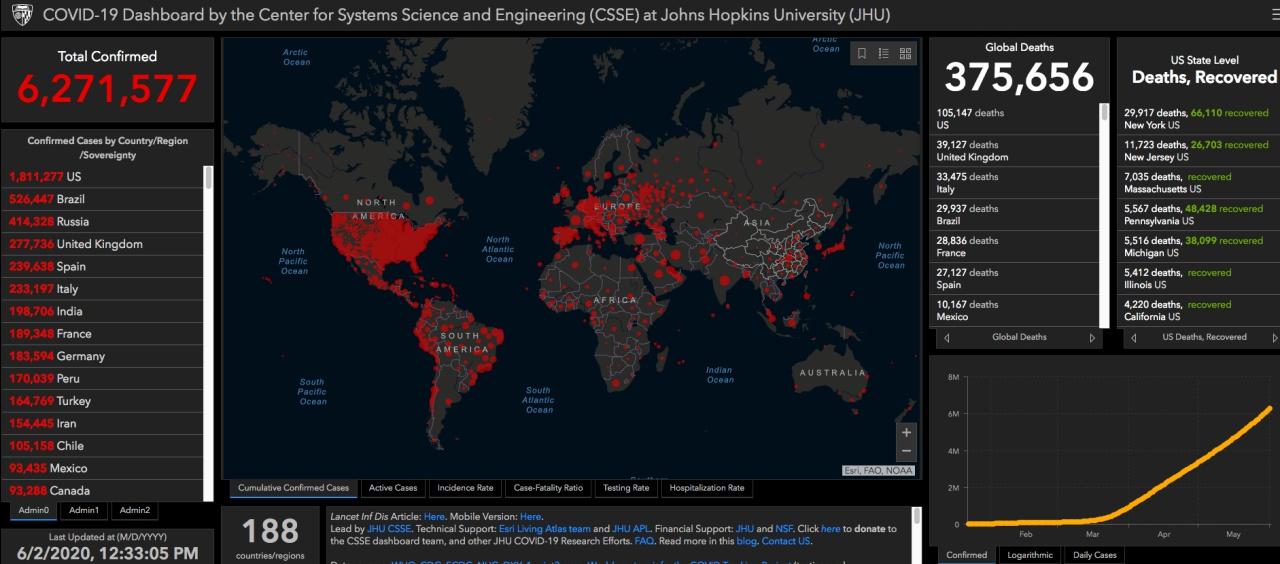Viewport: 1280px width, 564px height.
Task: Select US in confirmed cases list
Action: (x=104, y=177)
